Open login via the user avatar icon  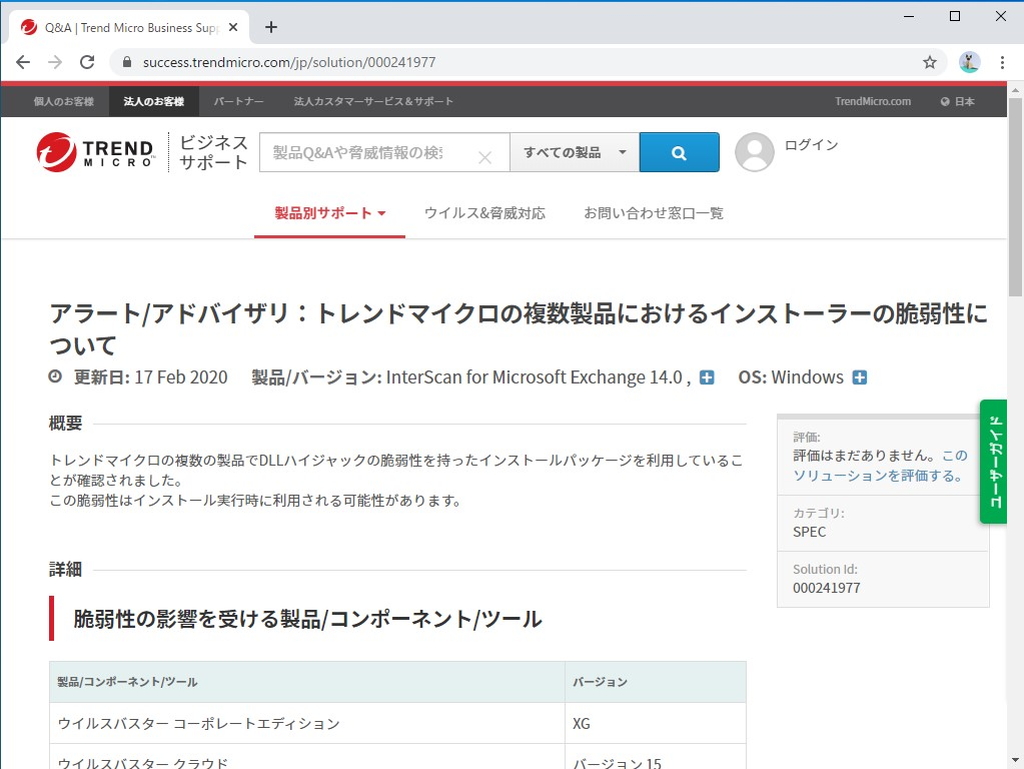[x=754, y=152]
